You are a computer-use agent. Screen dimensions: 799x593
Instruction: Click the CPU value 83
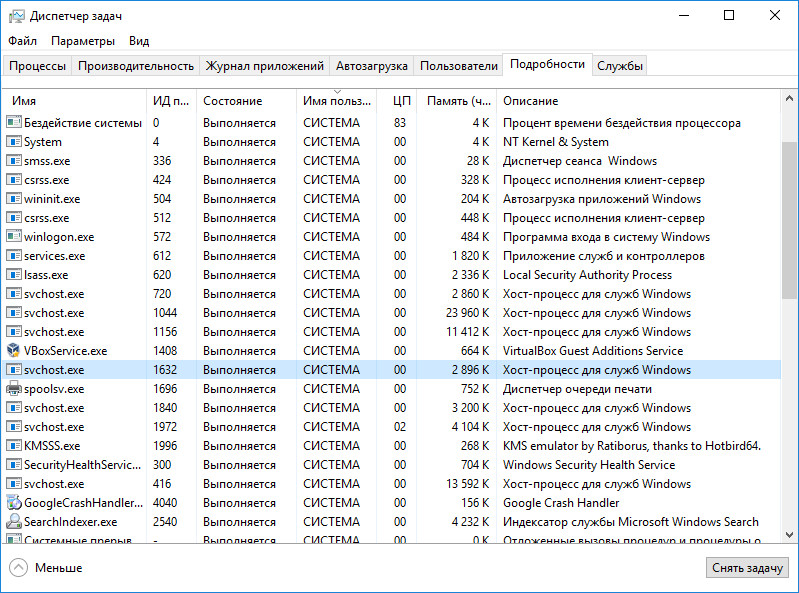[400, 122]
